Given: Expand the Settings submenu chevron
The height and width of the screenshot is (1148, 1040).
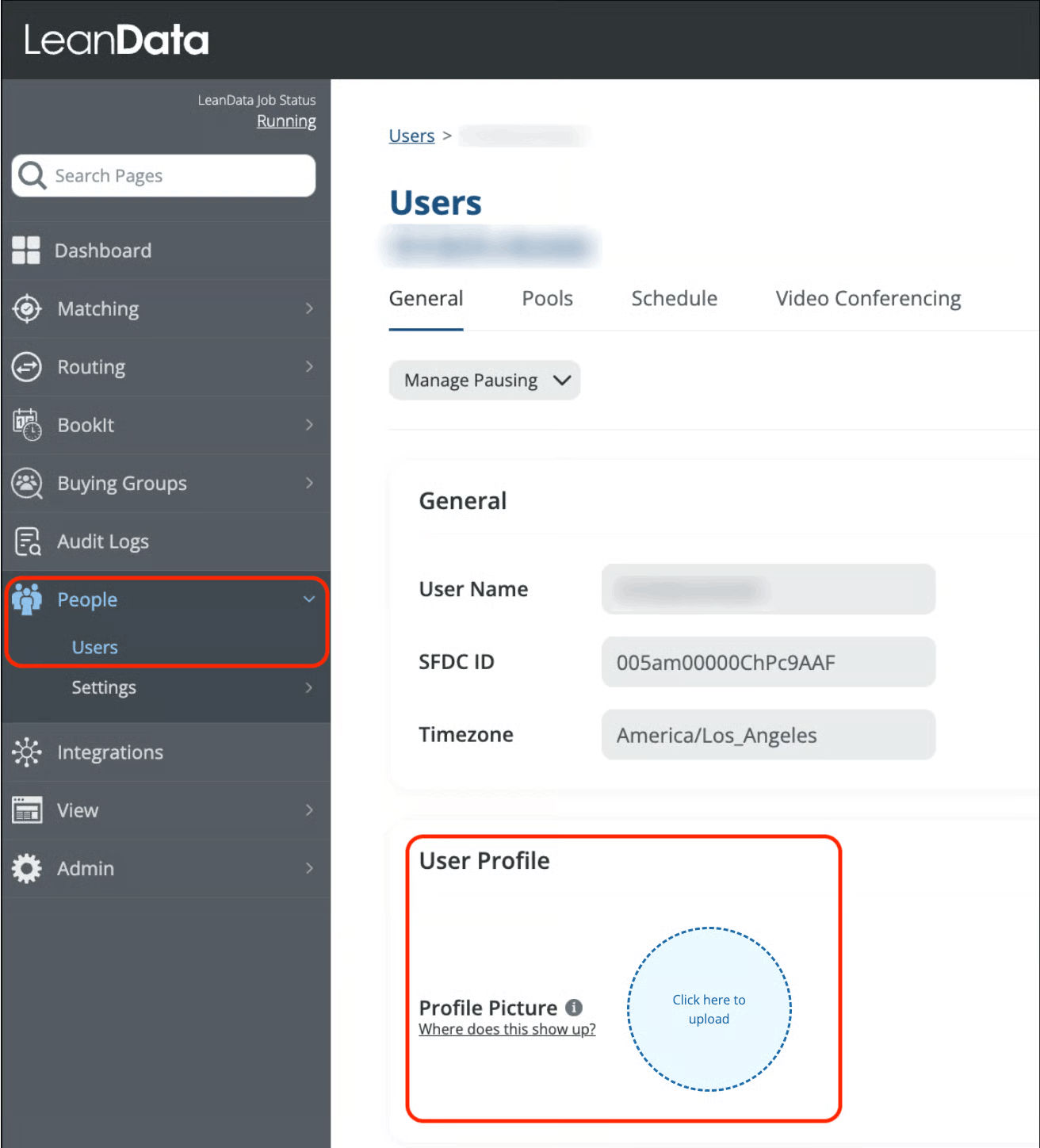Looking at the screenshot, I should 309,687.
